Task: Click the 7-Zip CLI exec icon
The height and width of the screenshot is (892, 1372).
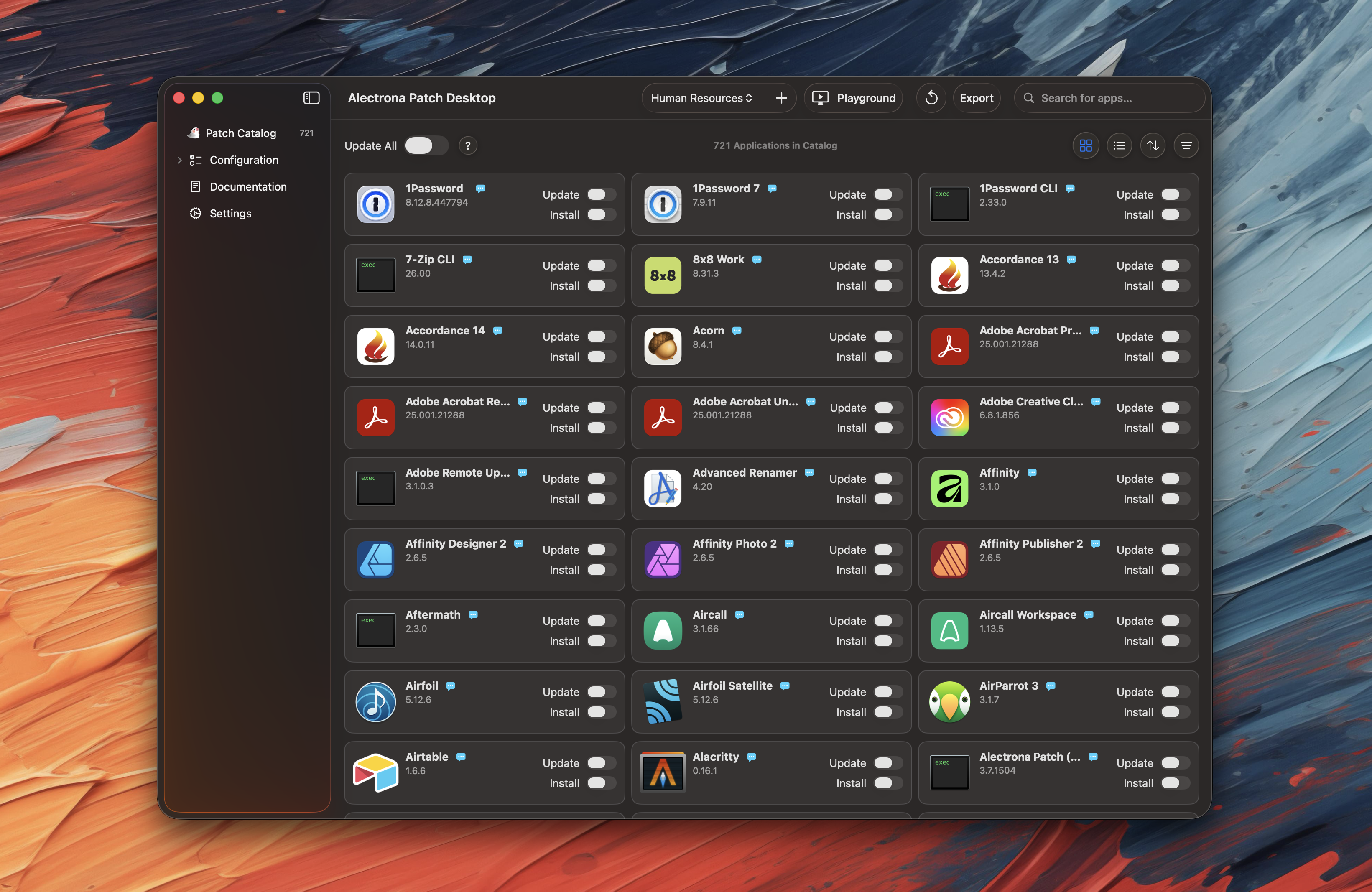Action: click(375, 275)
